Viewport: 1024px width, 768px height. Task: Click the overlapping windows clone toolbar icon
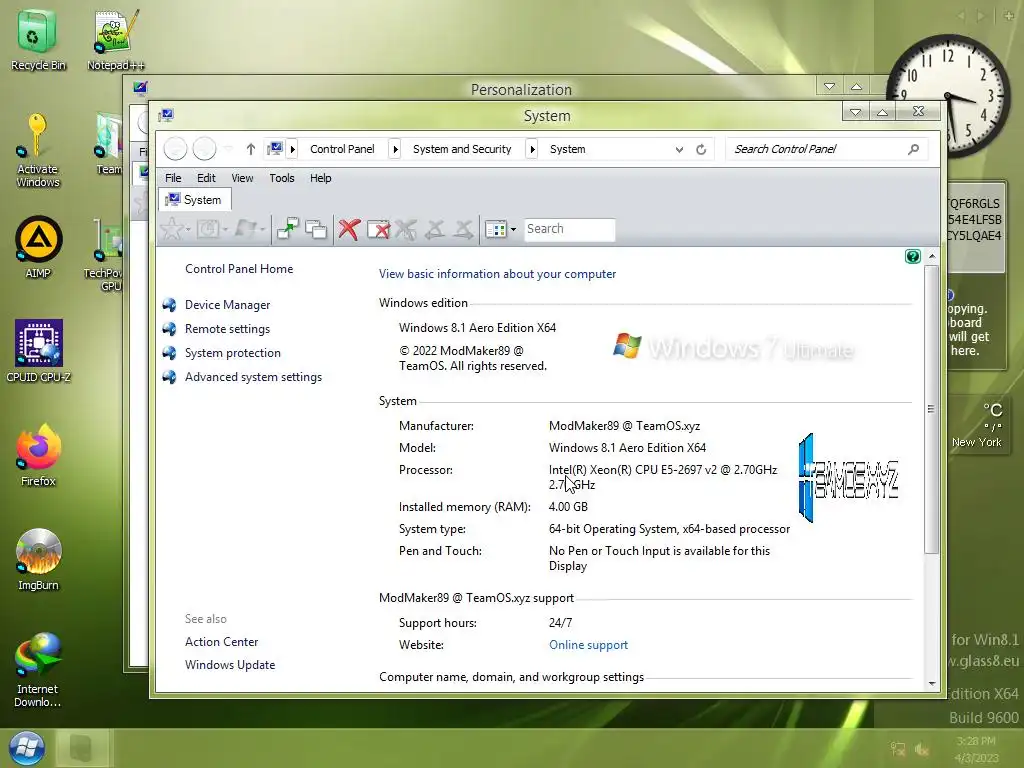pos(316,229)
